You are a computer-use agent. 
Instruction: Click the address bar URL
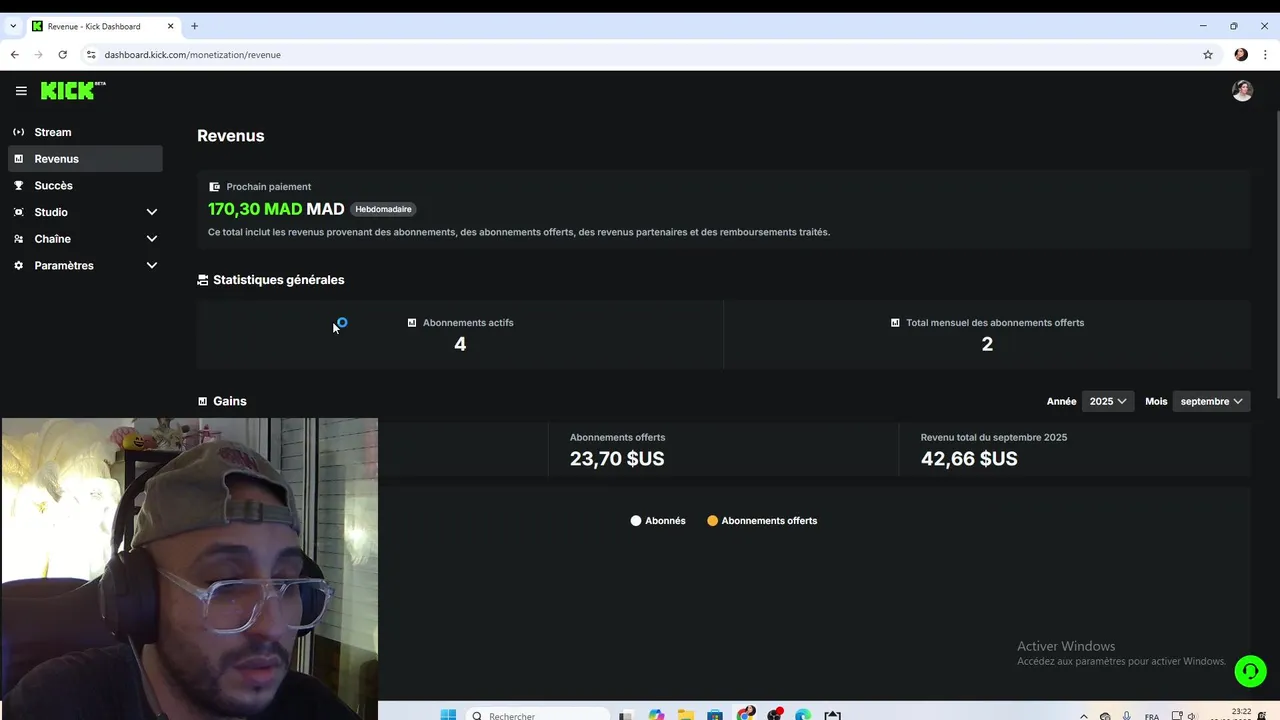192,55
